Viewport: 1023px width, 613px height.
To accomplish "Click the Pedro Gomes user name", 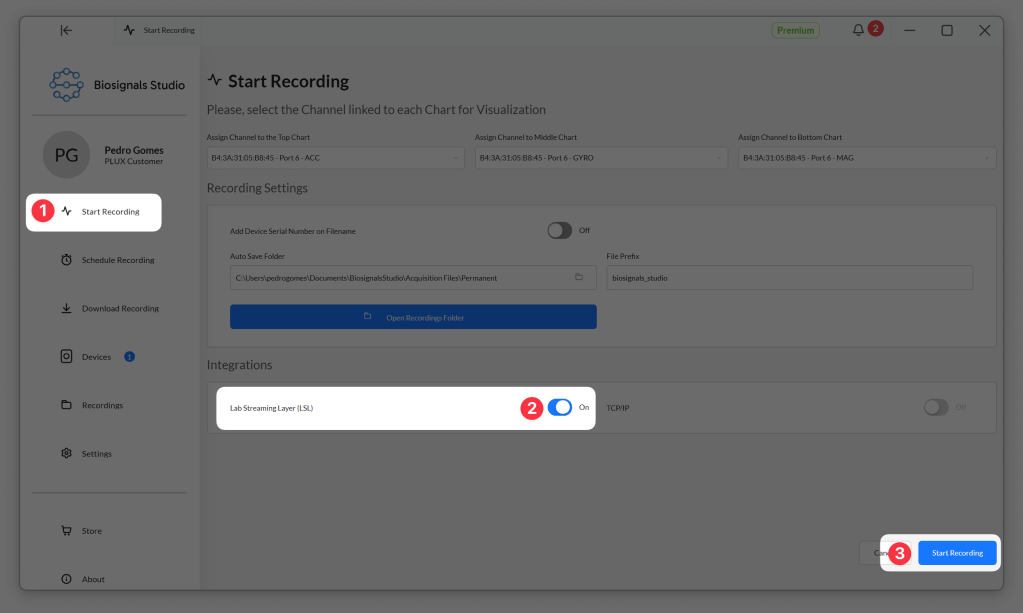I will coord(134,150).
